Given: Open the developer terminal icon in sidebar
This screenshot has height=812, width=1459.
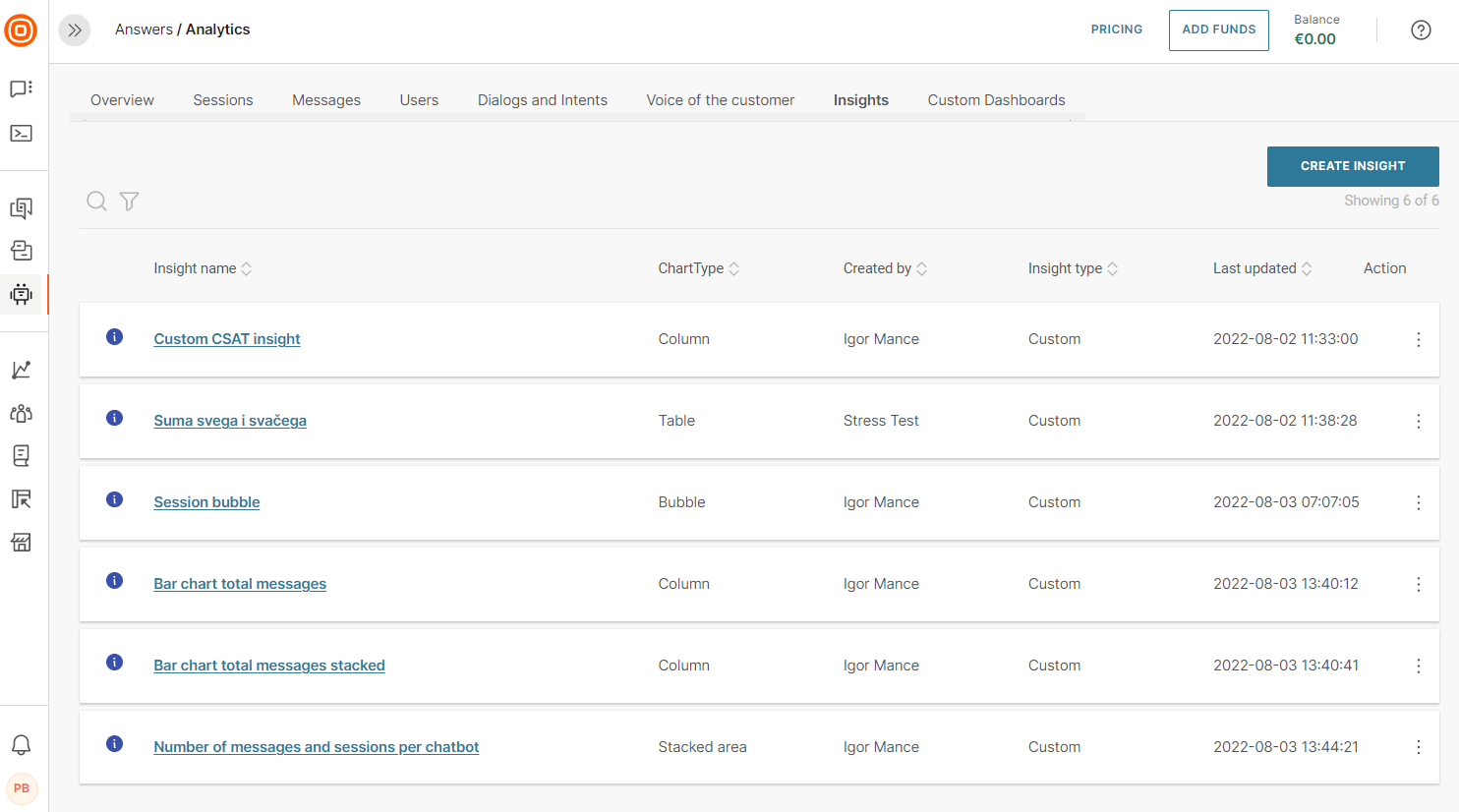Looking at the screenshot, I should (x=22, y=133).
